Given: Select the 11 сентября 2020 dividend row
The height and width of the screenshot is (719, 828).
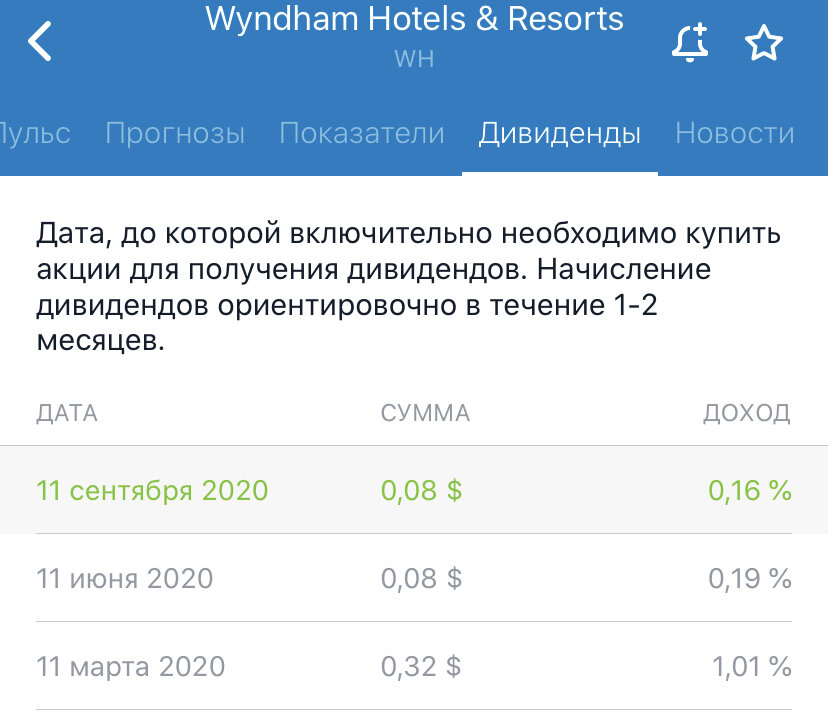Looking at the screenshot, I should 414,490.
